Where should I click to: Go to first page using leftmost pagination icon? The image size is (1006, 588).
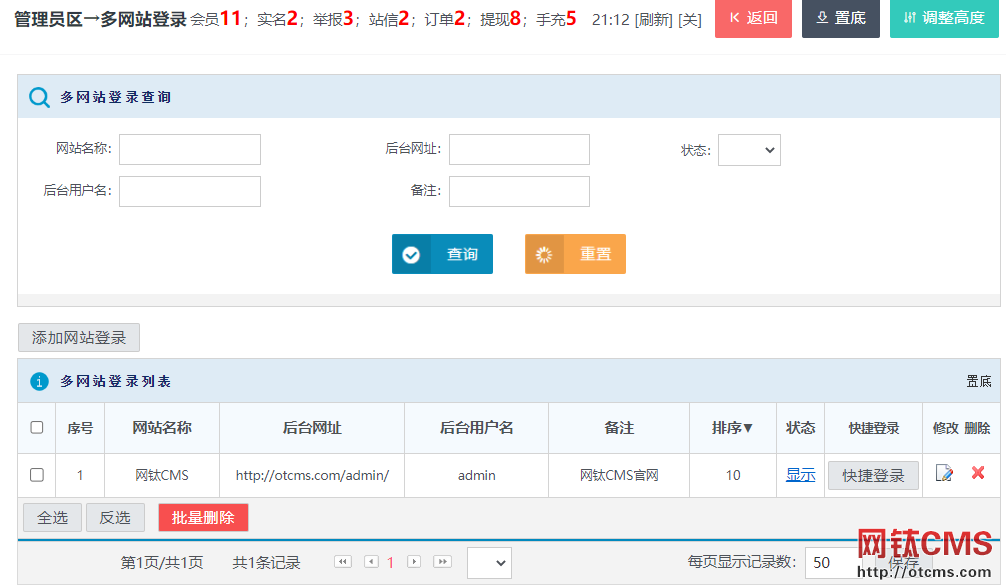click(x=343, y=563)
